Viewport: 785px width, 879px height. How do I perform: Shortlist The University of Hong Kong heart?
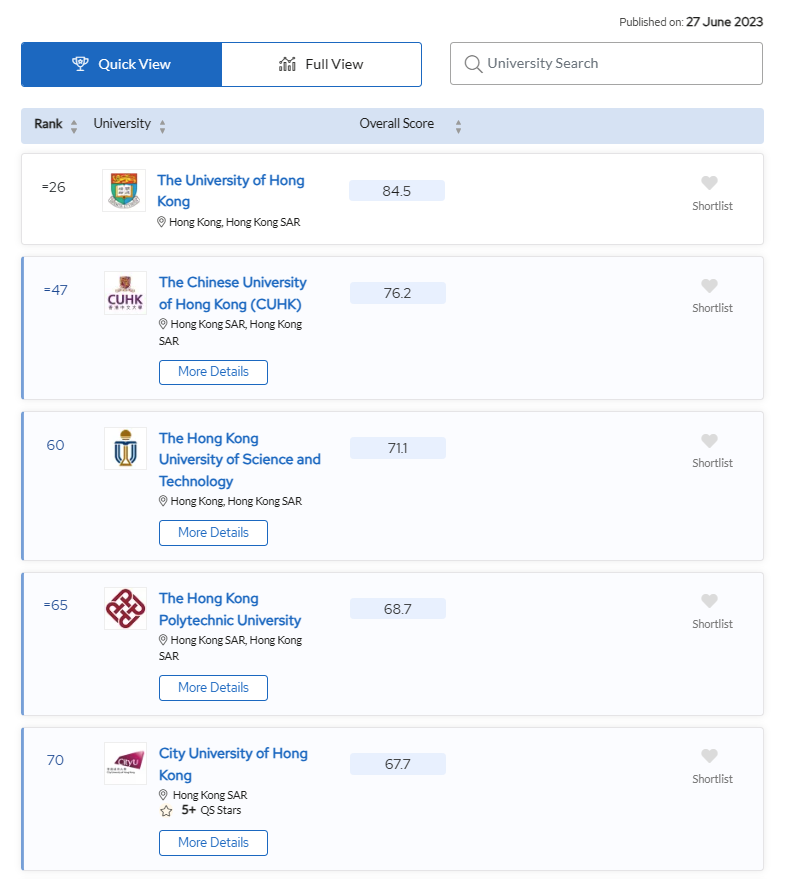(x=709, y=183)
